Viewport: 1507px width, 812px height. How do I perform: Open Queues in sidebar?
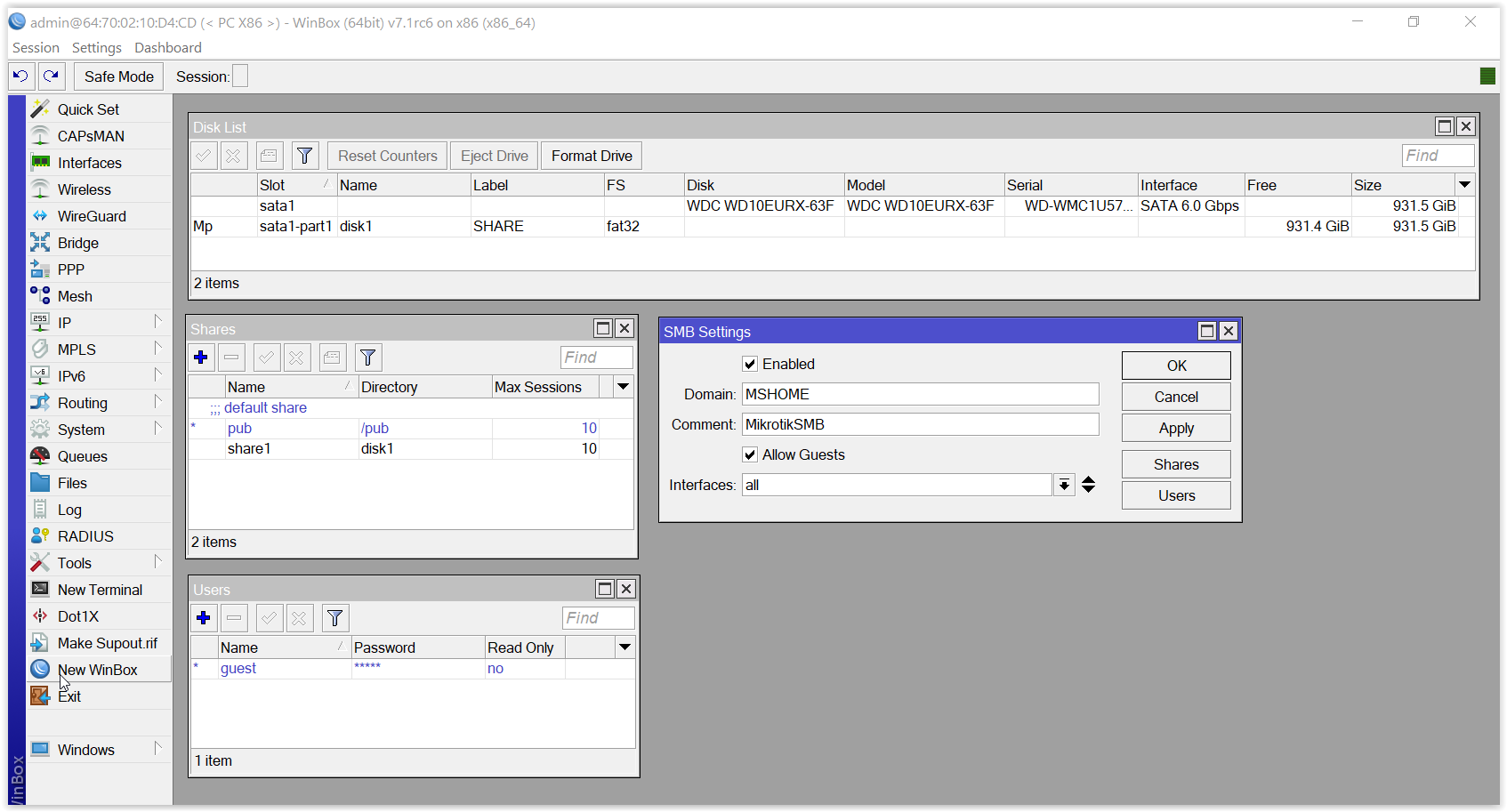100,456
